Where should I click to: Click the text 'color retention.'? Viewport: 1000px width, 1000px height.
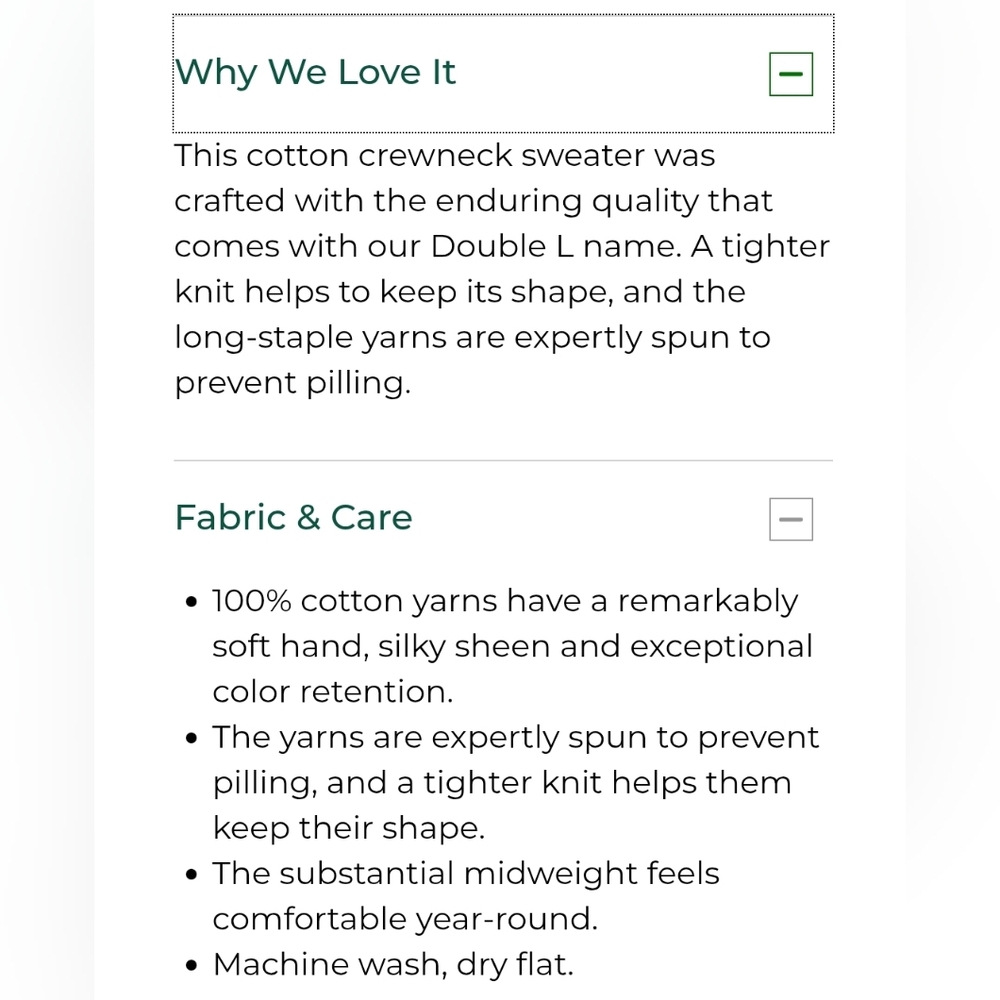333,692
